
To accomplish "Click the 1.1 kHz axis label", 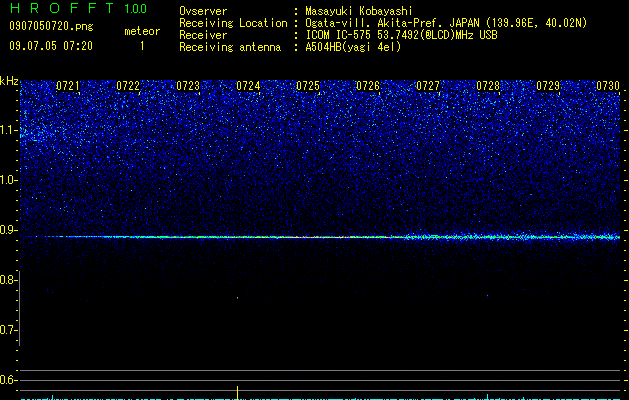I will (8, 130).
